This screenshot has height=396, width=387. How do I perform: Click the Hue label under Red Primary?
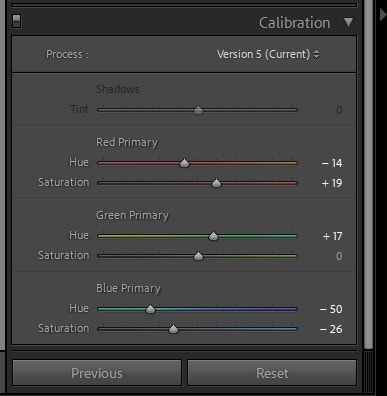79,162
